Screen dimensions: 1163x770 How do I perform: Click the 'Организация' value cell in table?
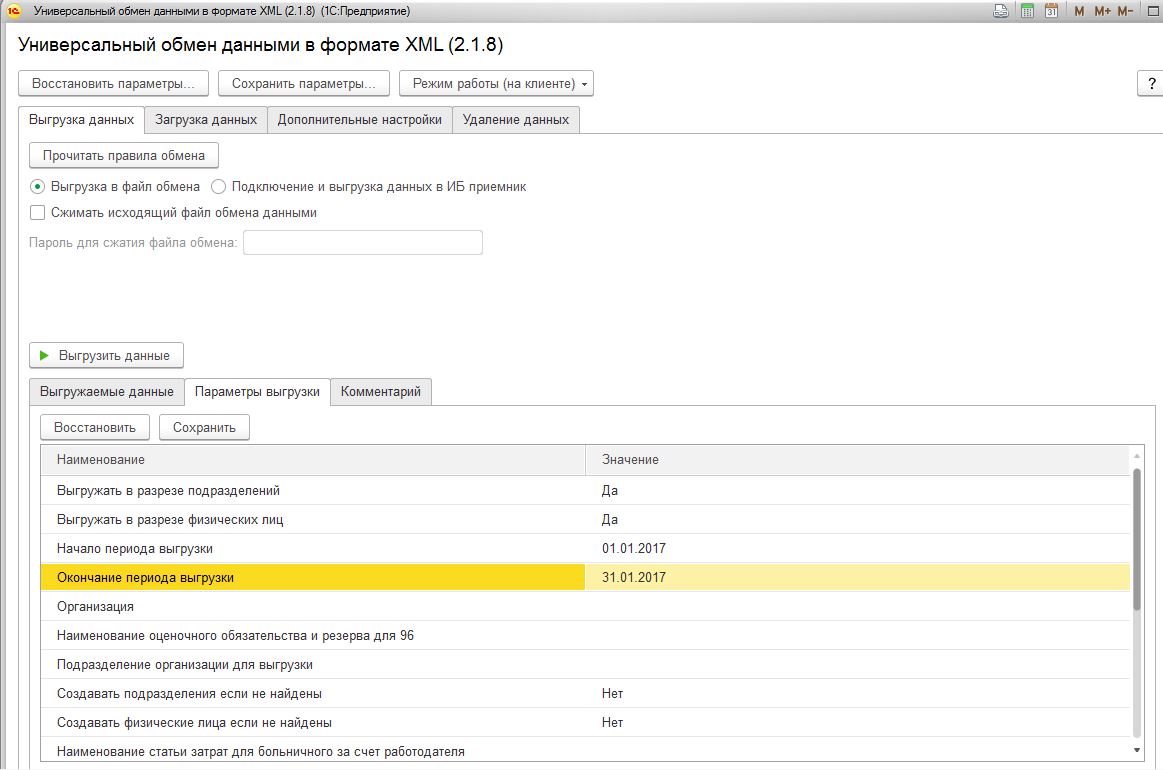[x=857, y=607]
